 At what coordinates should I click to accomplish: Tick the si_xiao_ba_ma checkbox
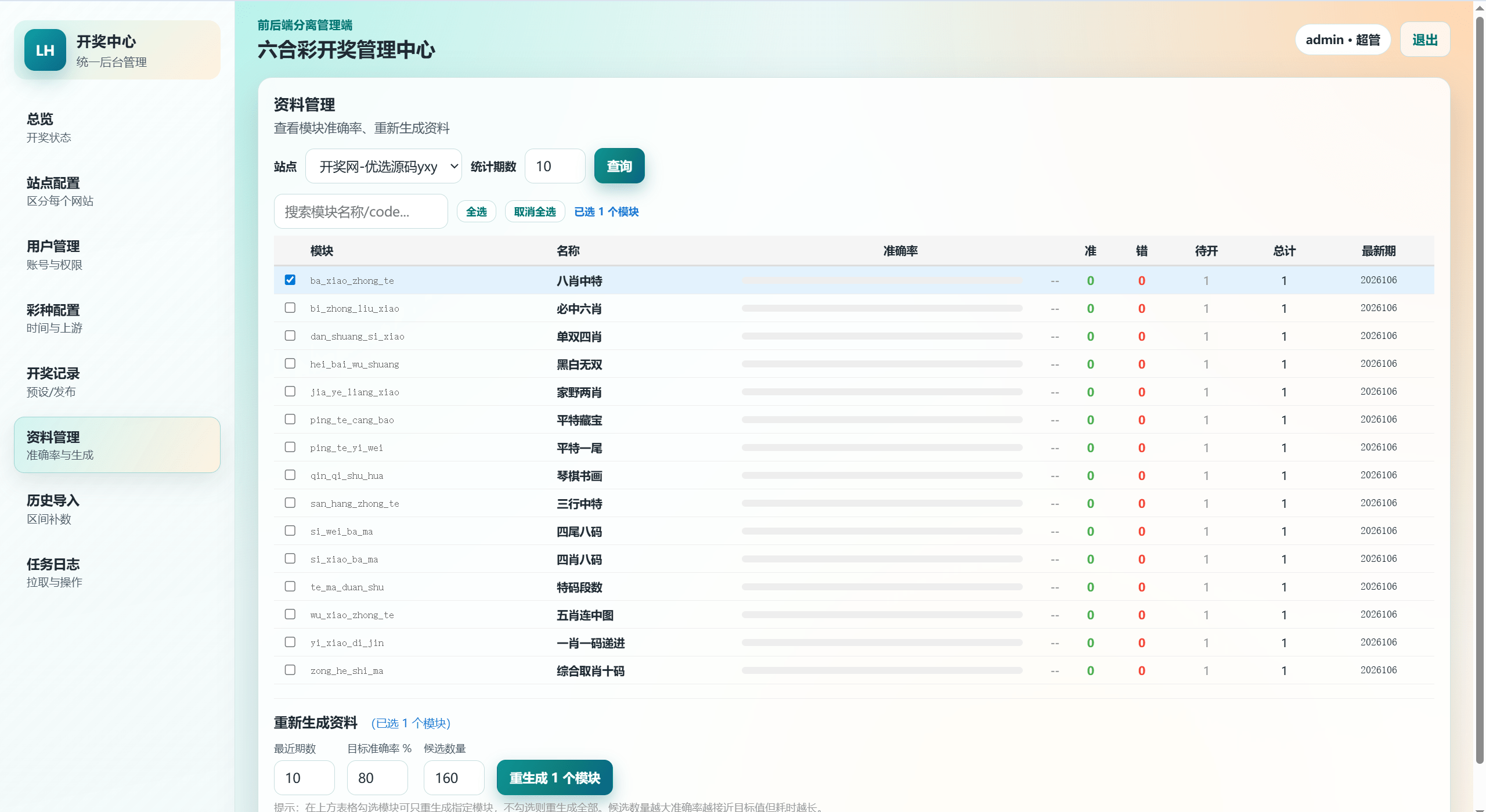290,558
